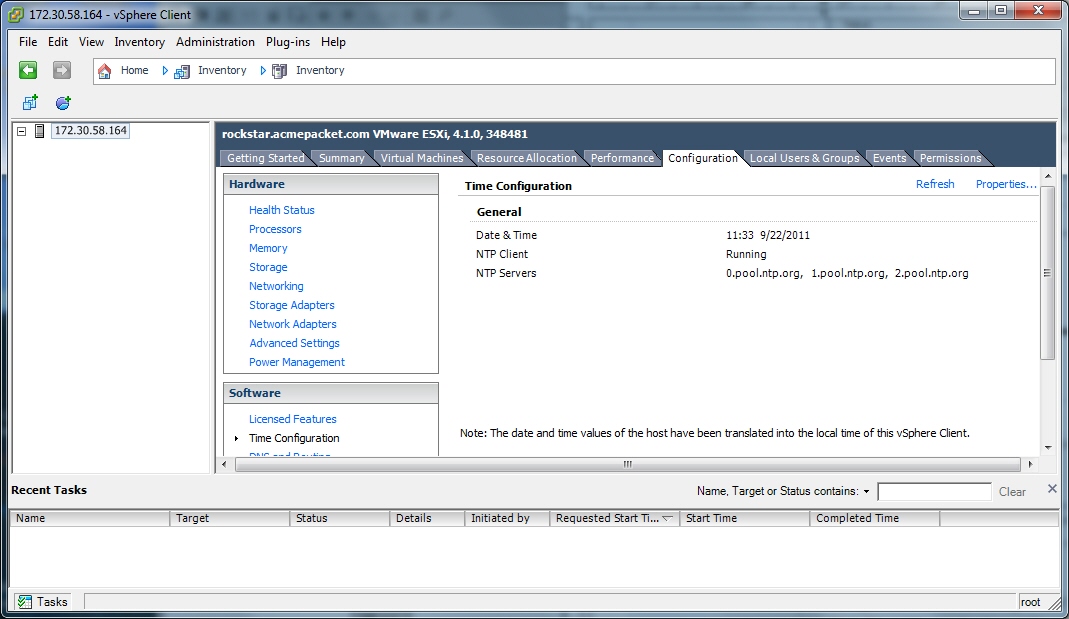
Task: Open the Inventory menu
Action: pyautogui.click(x=140, y=42)
